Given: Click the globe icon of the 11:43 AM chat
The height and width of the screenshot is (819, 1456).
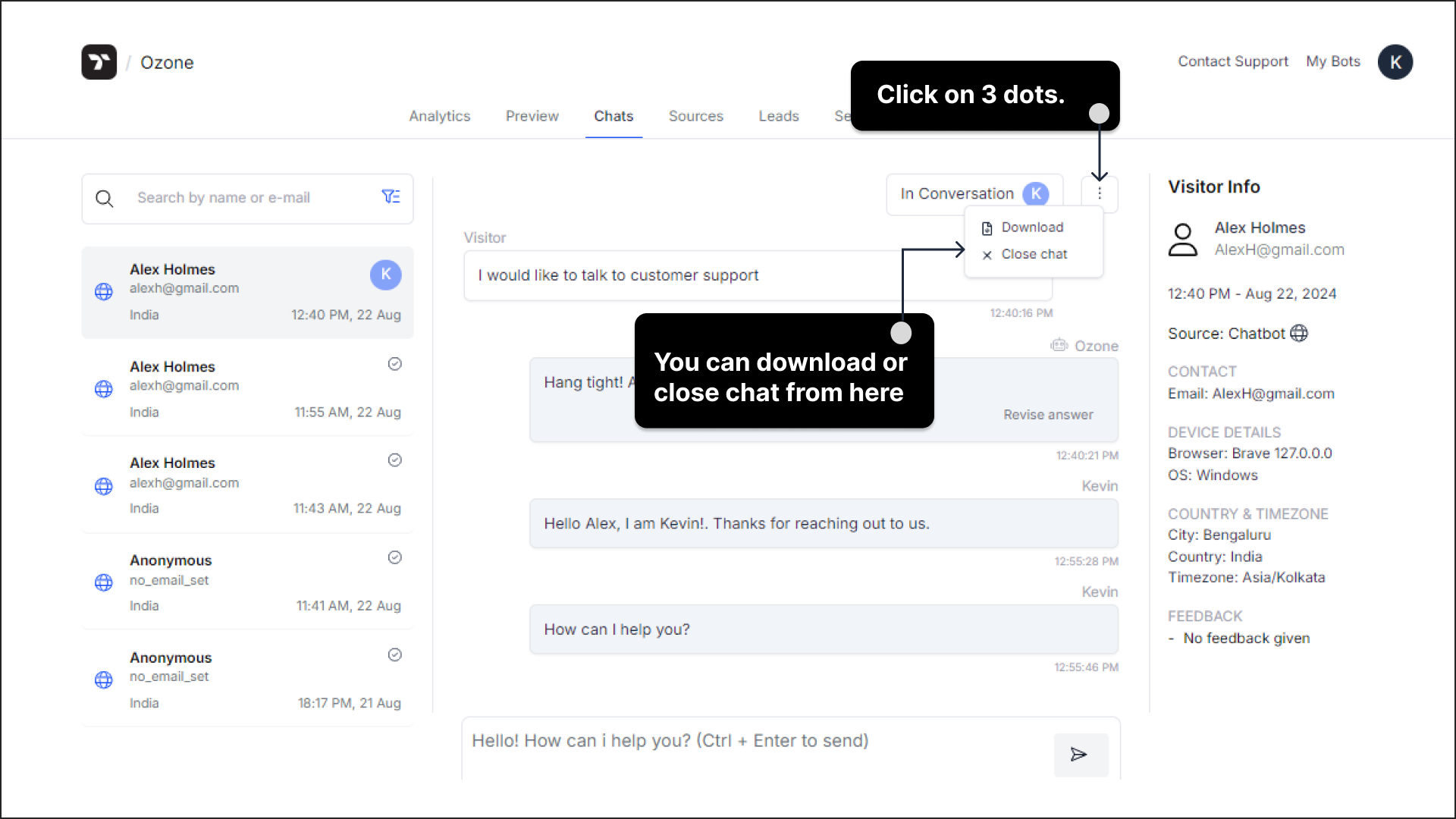Looking at the screenshot, I should pos(104,486).
